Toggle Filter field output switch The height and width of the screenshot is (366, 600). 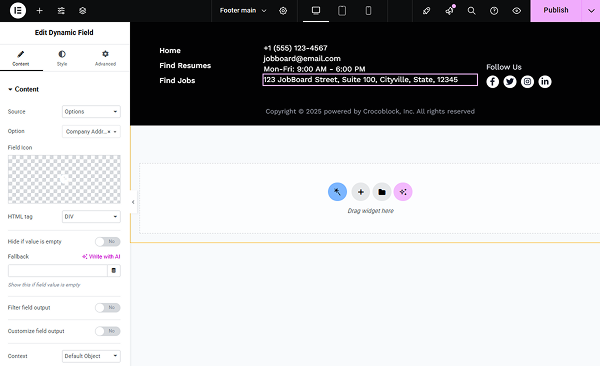[108, 307]
